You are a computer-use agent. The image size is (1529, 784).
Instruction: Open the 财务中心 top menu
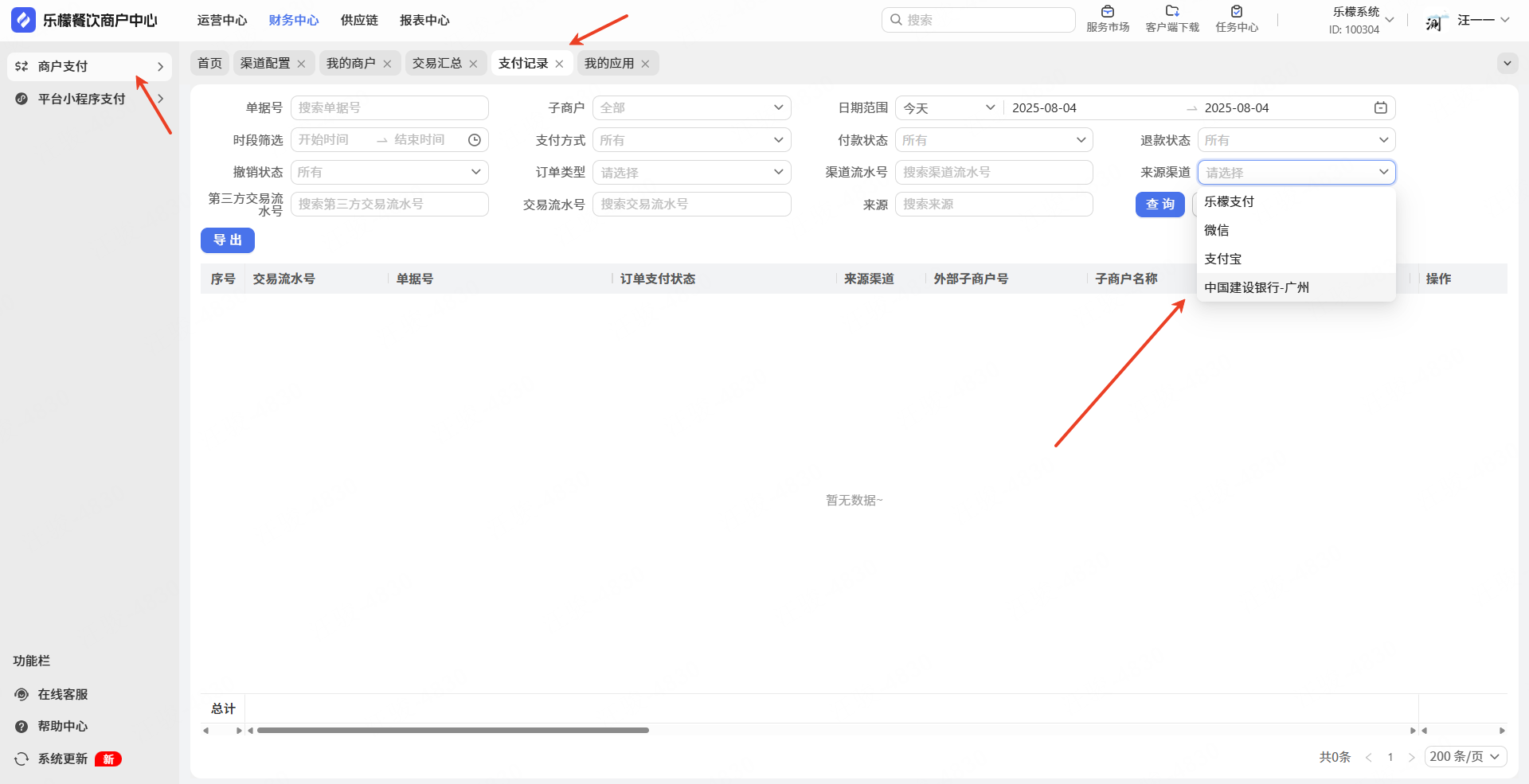coord(294,20)
